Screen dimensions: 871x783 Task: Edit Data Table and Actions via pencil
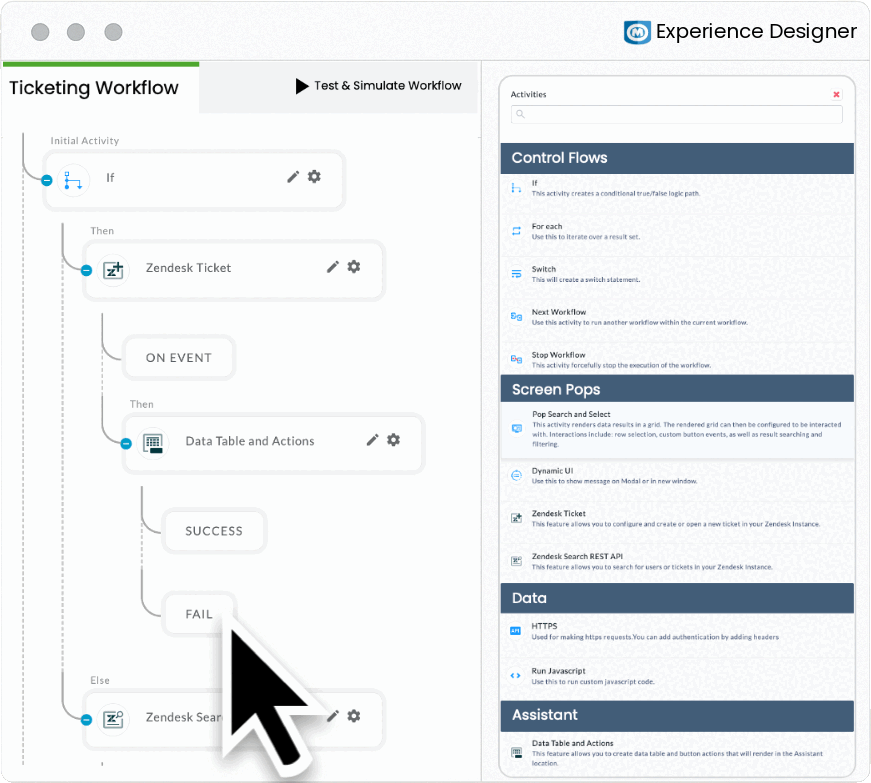pyautogui.click(x=373, y=440)
